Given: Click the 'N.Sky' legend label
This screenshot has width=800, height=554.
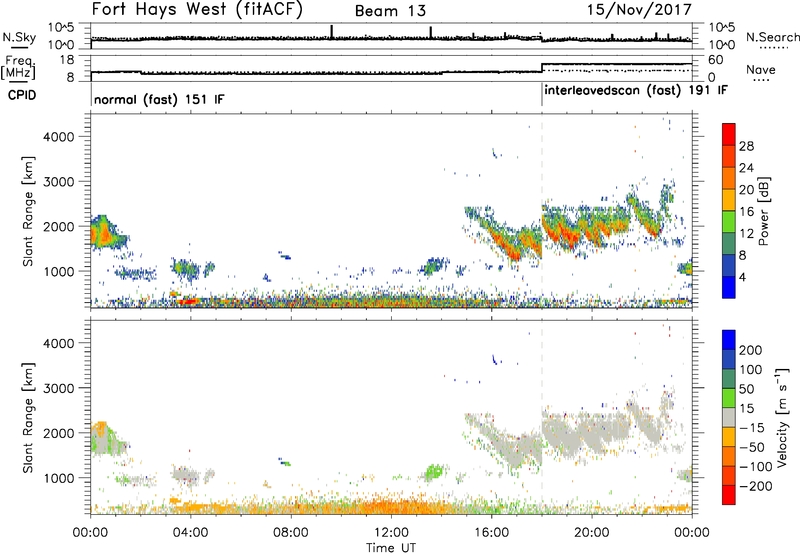Looking at the screenshot, I should (x=19, y=37).
